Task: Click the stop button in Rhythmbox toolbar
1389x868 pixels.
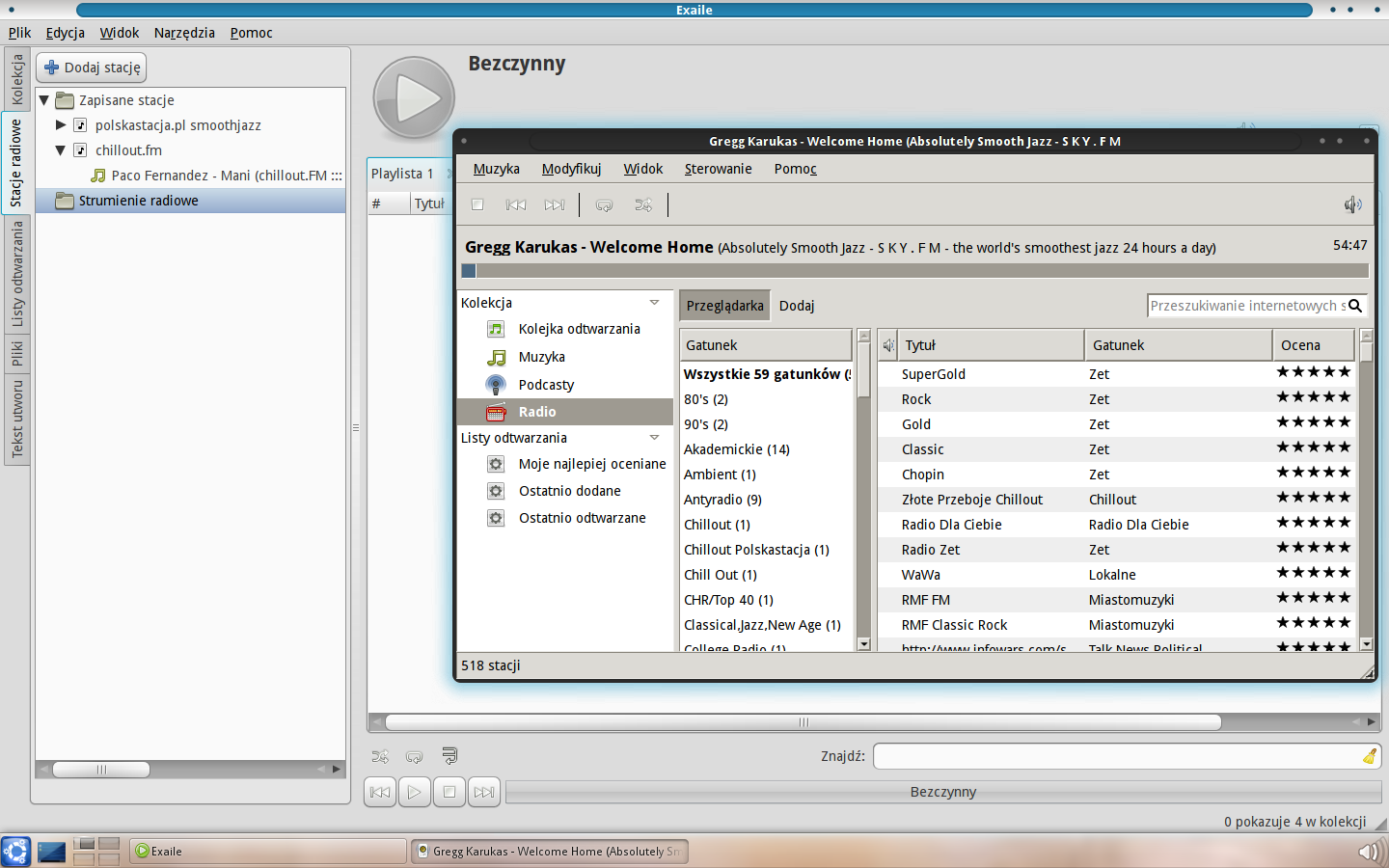Action: click(477, 204)
